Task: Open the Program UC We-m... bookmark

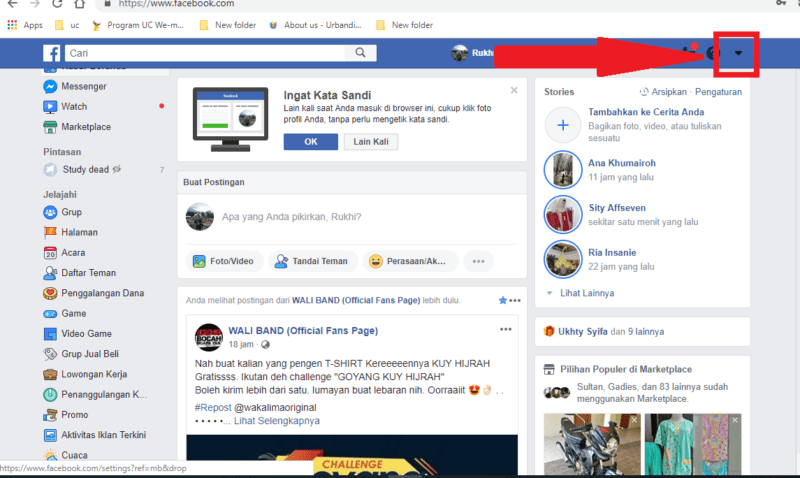Action: [137, 25]
